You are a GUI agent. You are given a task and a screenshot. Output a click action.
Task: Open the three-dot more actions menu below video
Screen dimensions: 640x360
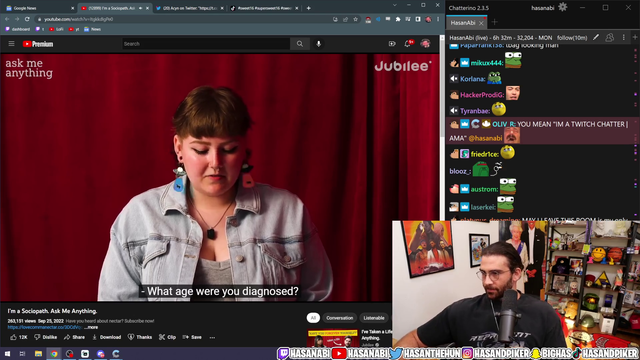coord(212,338)
